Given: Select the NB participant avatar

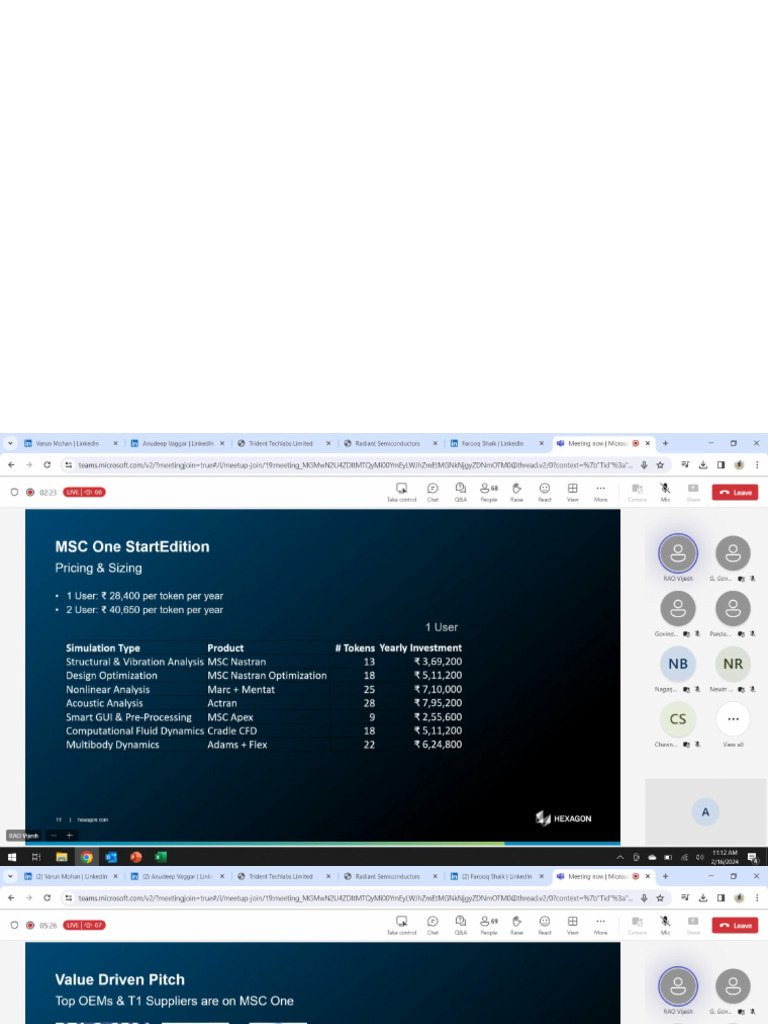Looking at the screenshot, I should [678, 664].
